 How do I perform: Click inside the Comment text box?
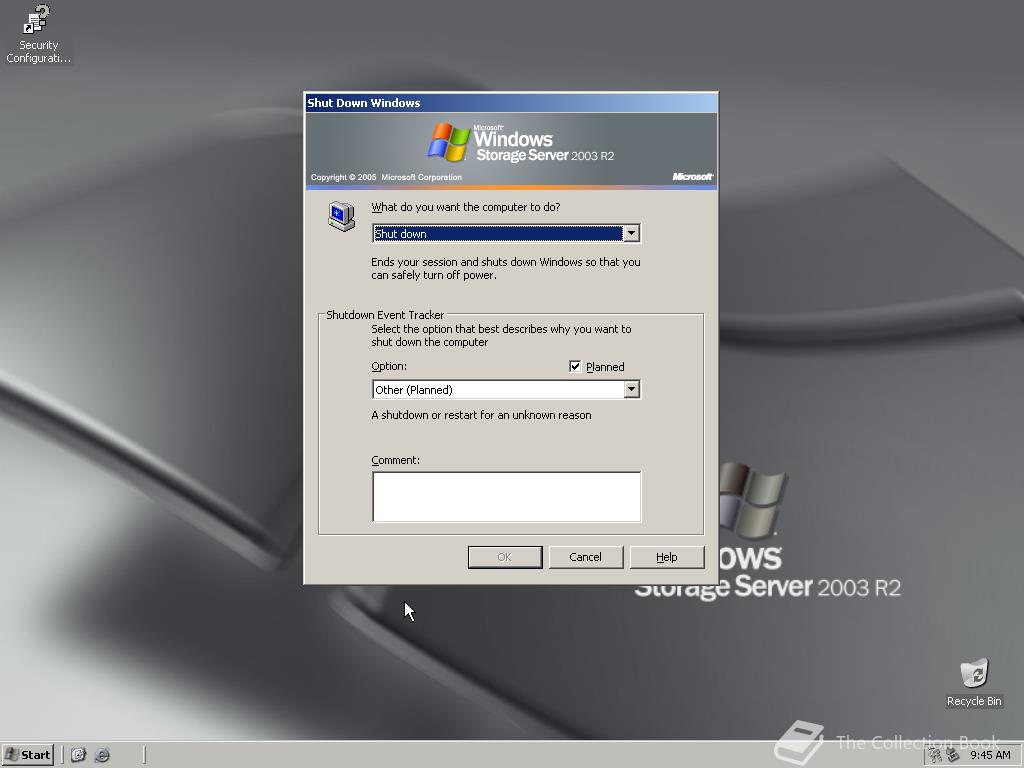click(507, 497)
